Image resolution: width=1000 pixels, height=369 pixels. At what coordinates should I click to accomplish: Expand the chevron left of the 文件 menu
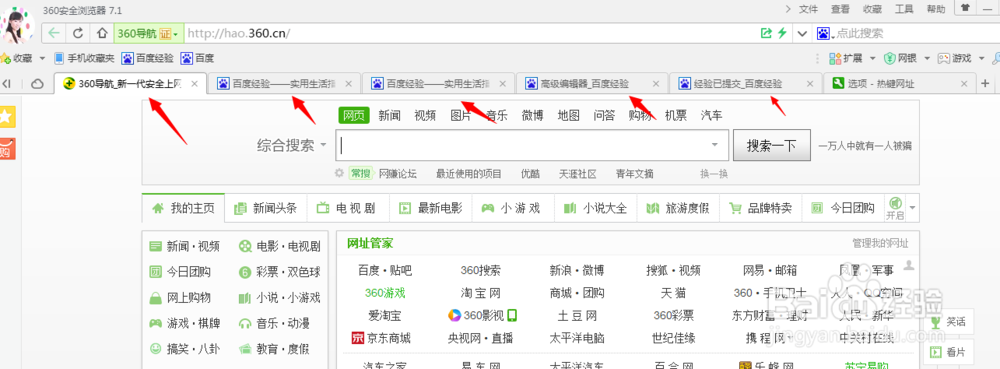pos(788,9)
